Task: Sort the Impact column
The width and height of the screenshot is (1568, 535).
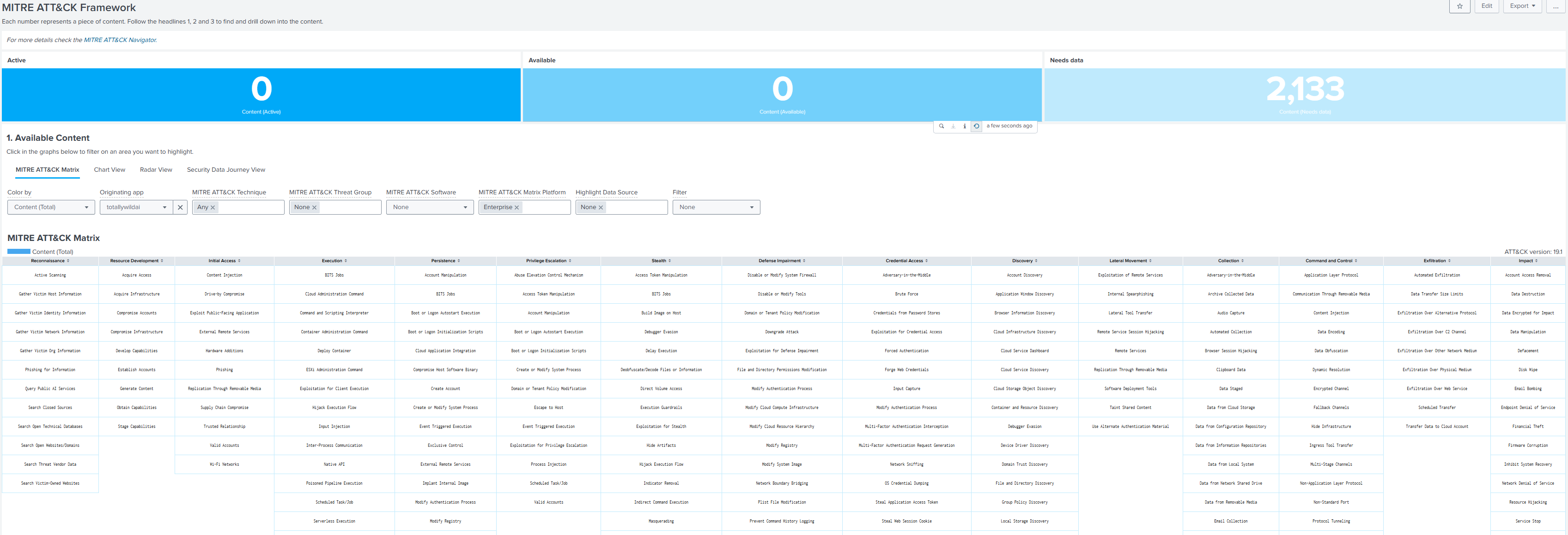Action: pos(1536,261)
